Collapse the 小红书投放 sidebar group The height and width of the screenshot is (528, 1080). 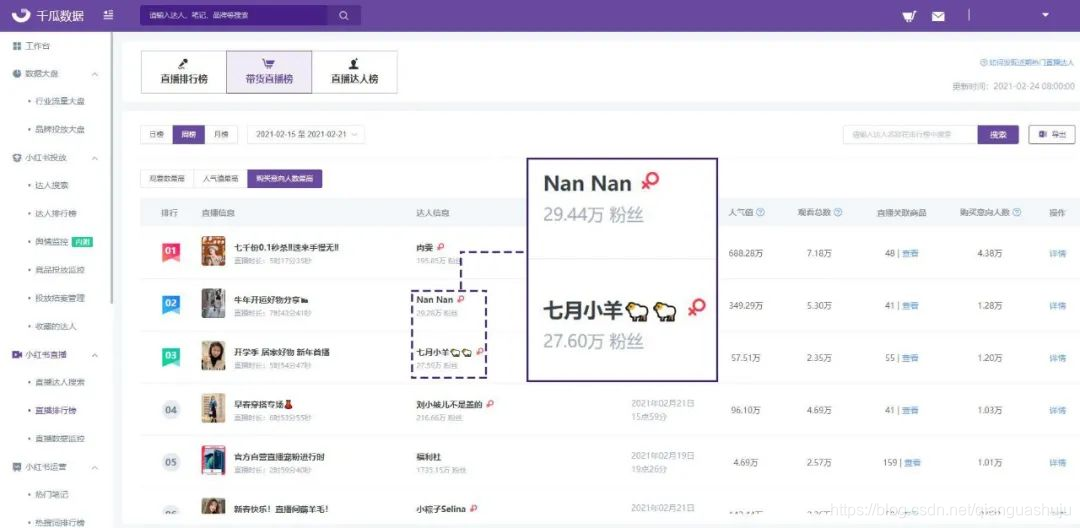pos(95,158)
